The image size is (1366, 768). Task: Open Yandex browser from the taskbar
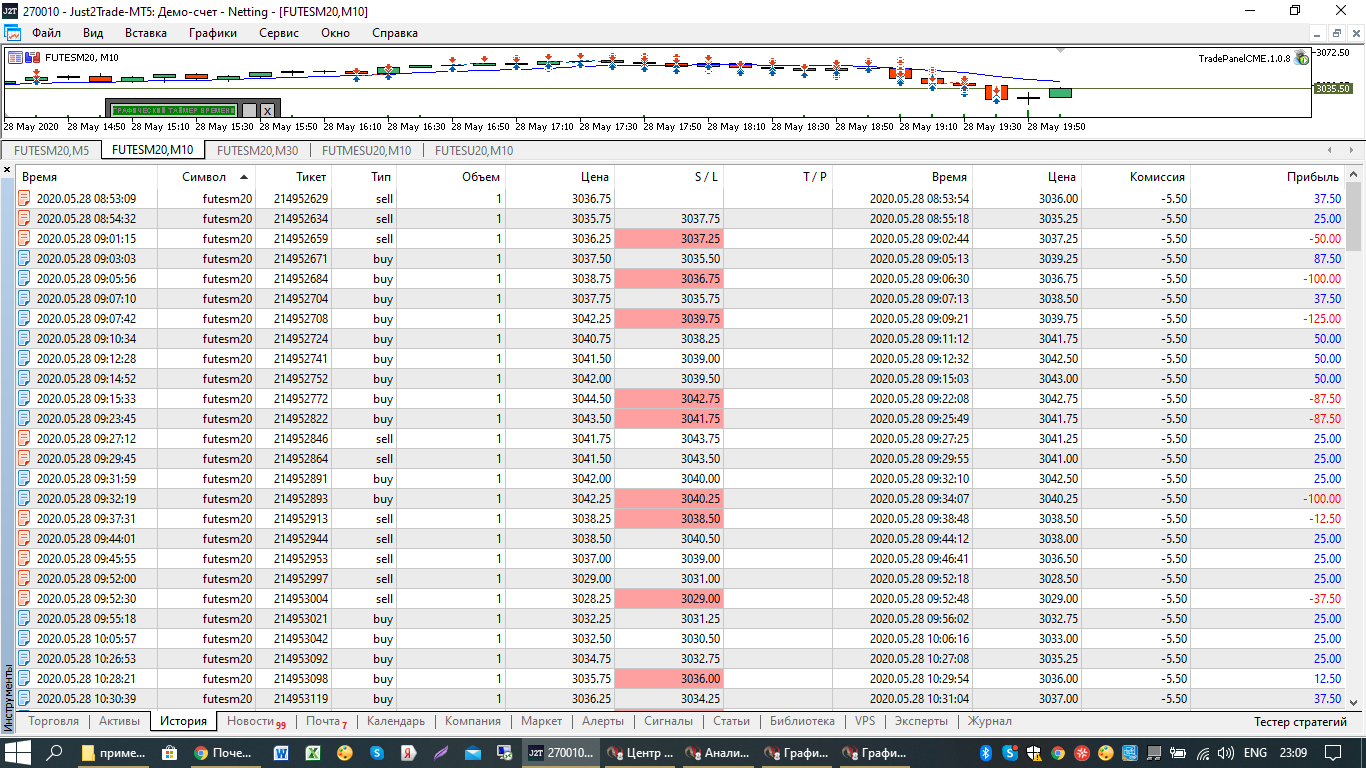408,752
